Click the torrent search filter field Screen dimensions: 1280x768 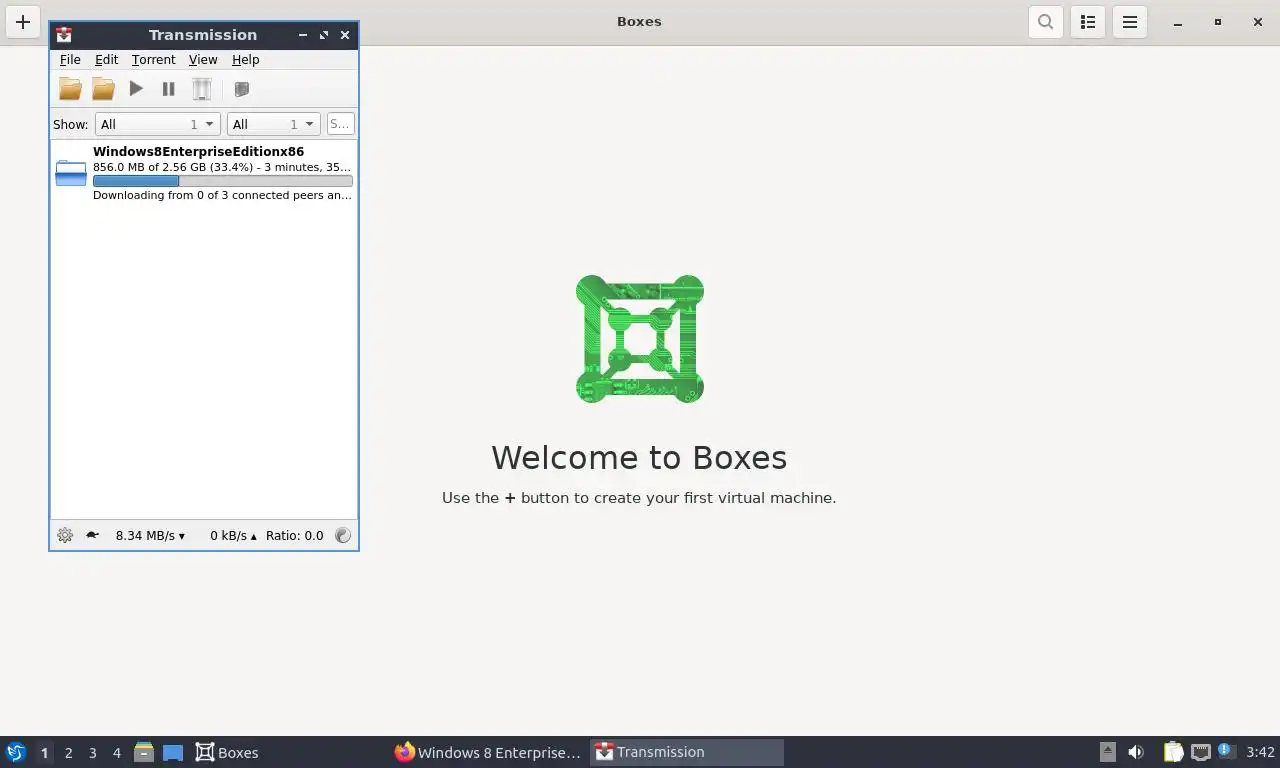click(x=340, y=124)
